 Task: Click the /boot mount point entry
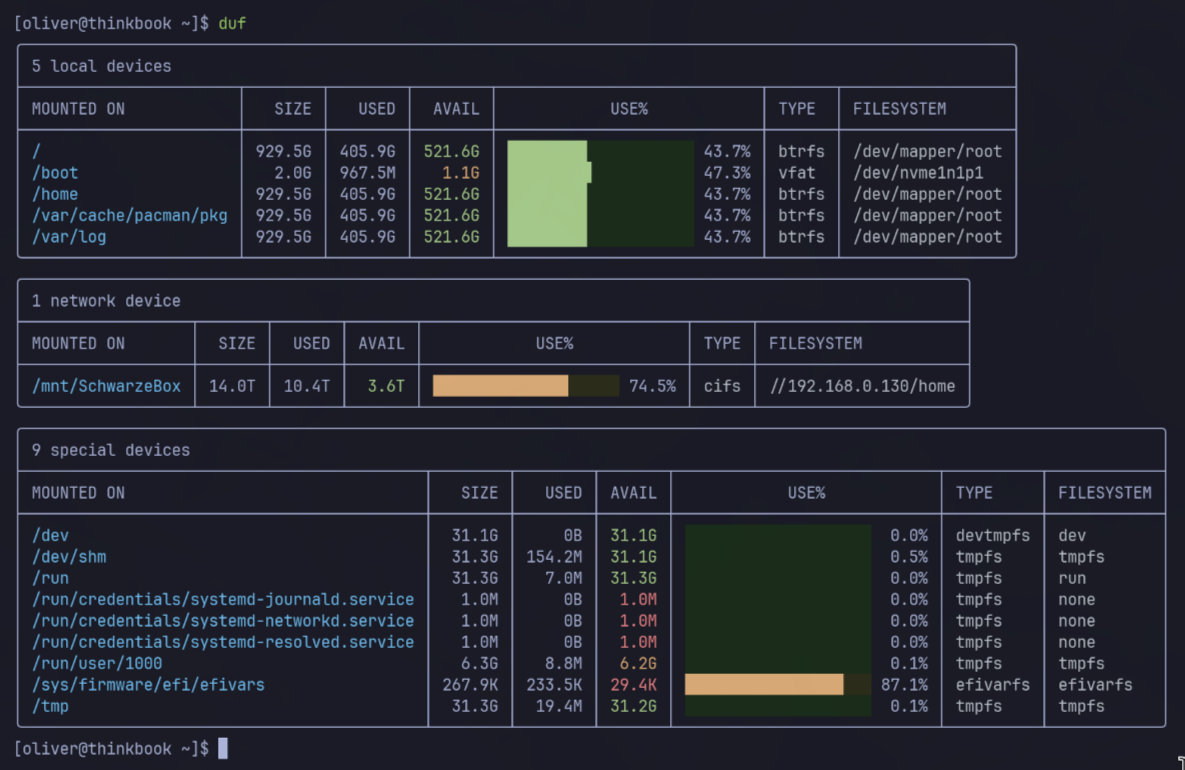(55, 173)
